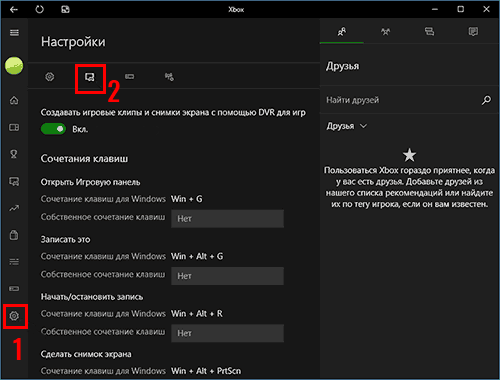
Task: Minimize the Xbox window
Action: tap(435, 9)
